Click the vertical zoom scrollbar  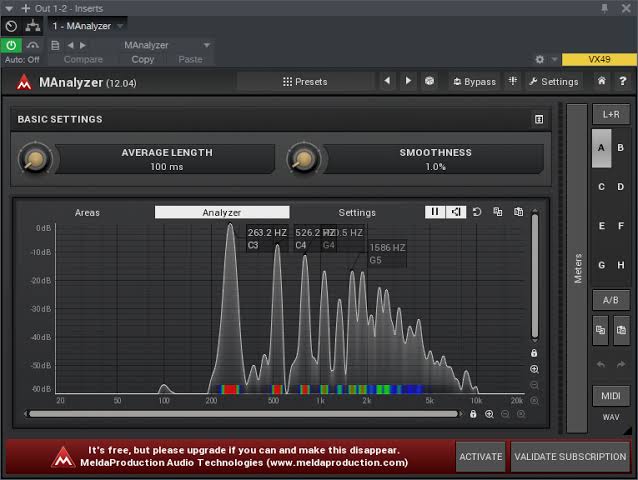tap(535, 276)
